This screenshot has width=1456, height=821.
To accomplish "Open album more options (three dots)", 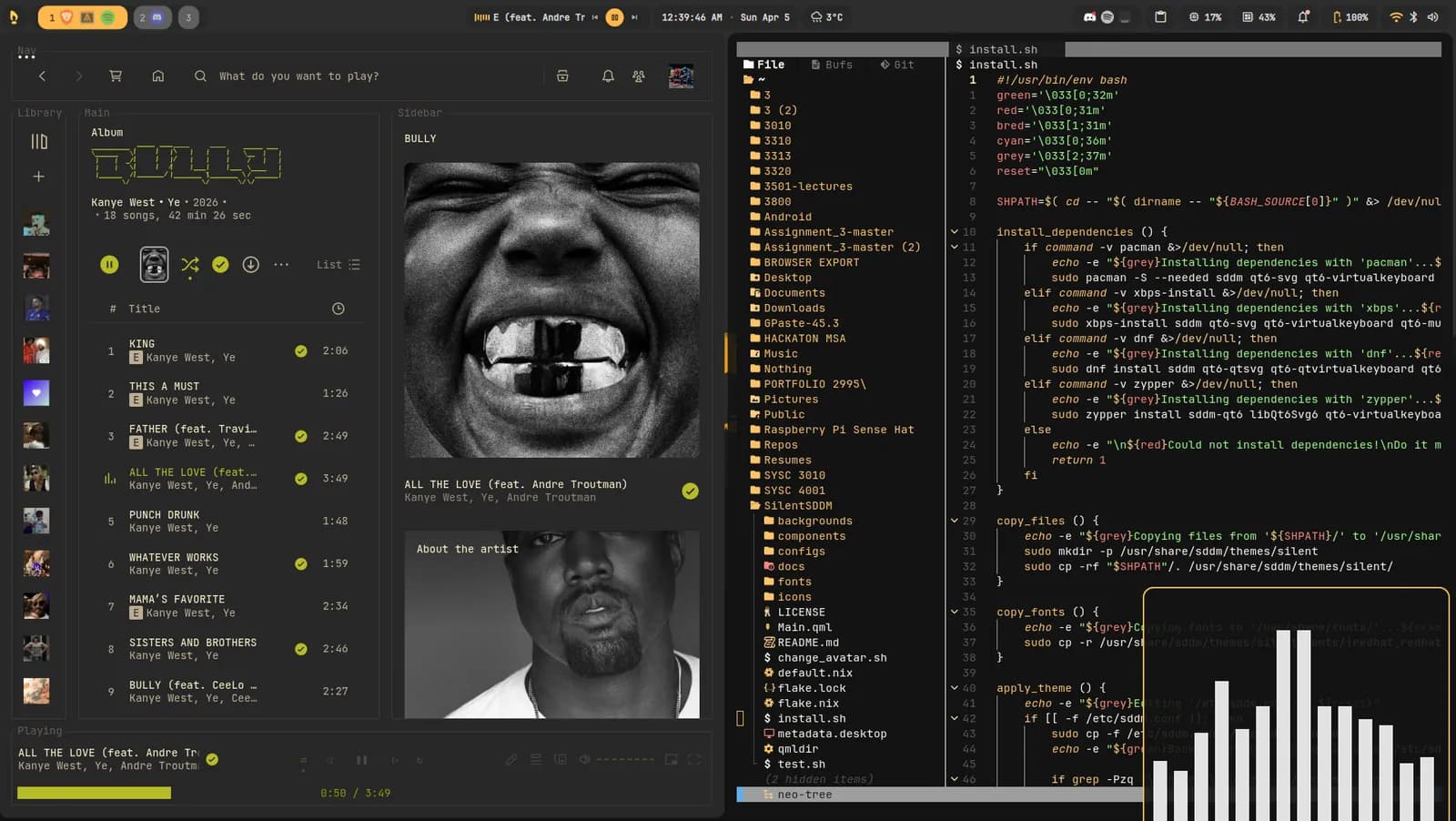I will pos(281,264).
